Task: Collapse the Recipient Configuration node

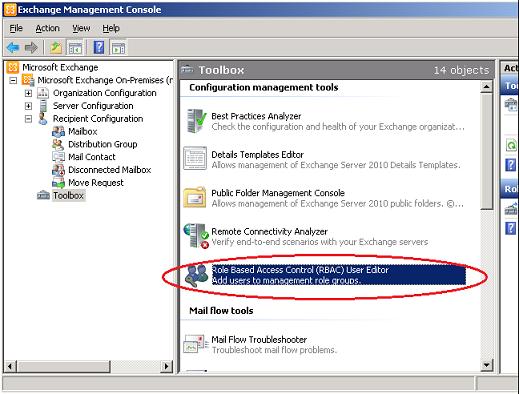Action: point(28,119)
